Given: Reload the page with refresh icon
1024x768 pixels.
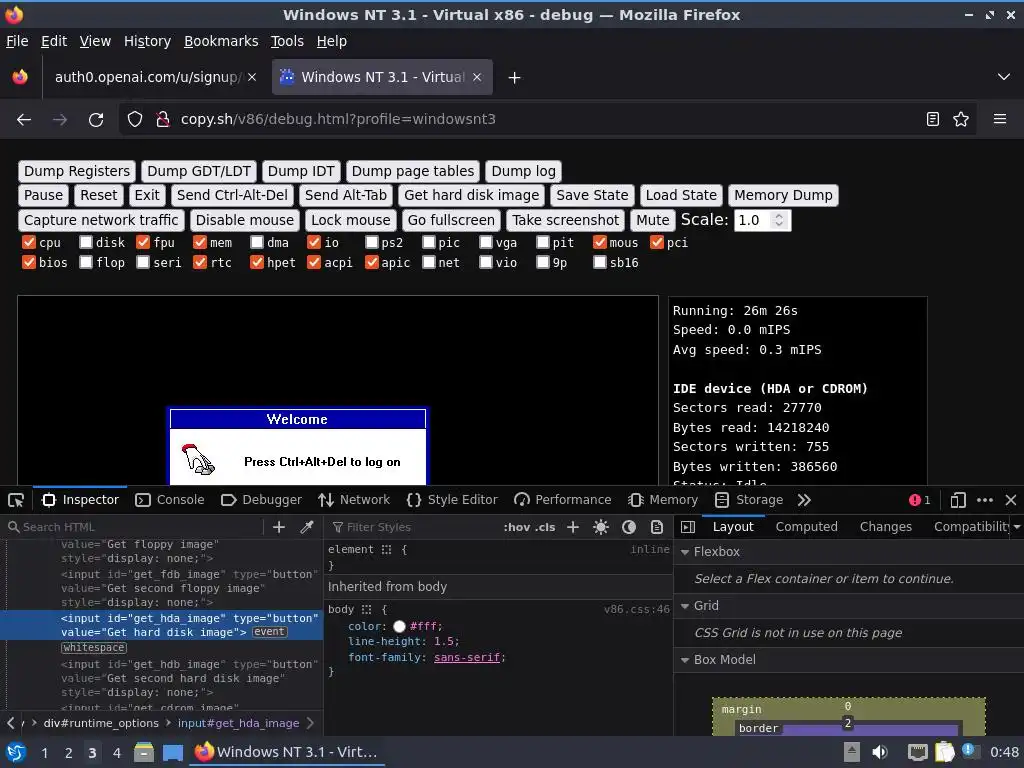Looking at the screenshot, I should pyautogui.click(x=96, y=120).
